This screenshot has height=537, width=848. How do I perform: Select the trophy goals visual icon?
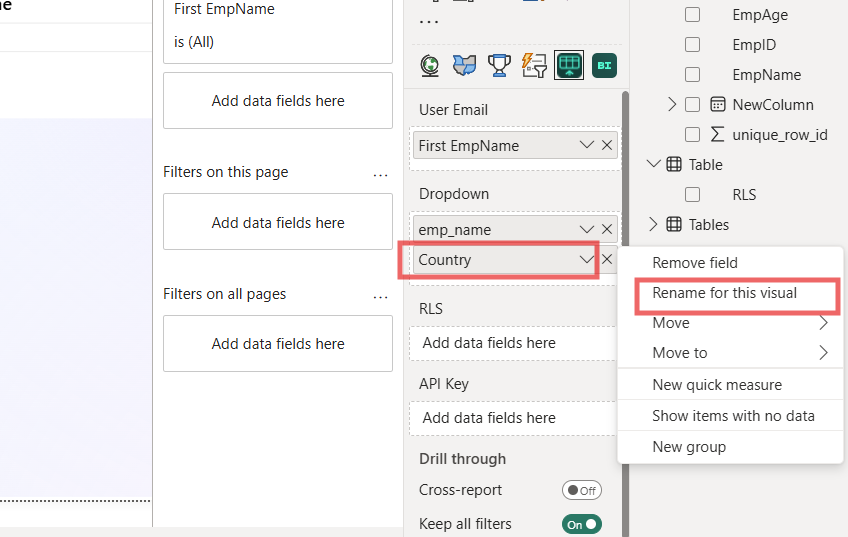(499, 65)
